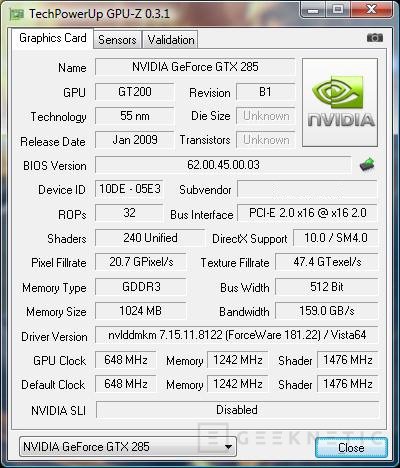Click the "Device ID" label
Image resolution: width=400 pixels, height=468 pixels.
[x=62, y=190]
